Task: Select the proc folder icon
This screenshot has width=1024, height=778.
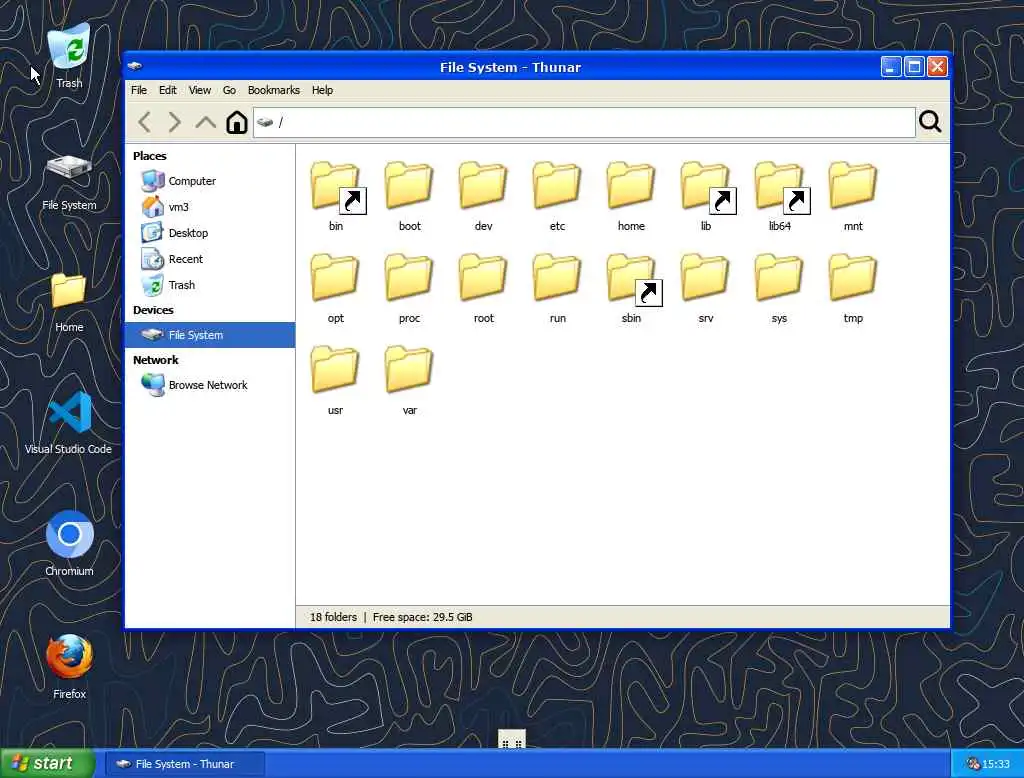Action: (409, 278)
